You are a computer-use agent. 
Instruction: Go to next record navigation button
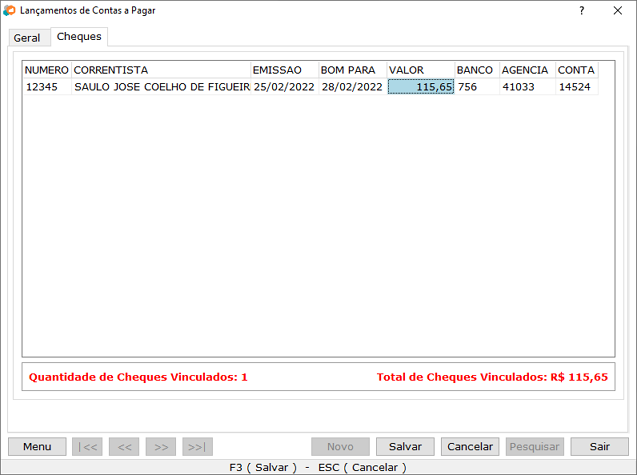click(161, 447)
